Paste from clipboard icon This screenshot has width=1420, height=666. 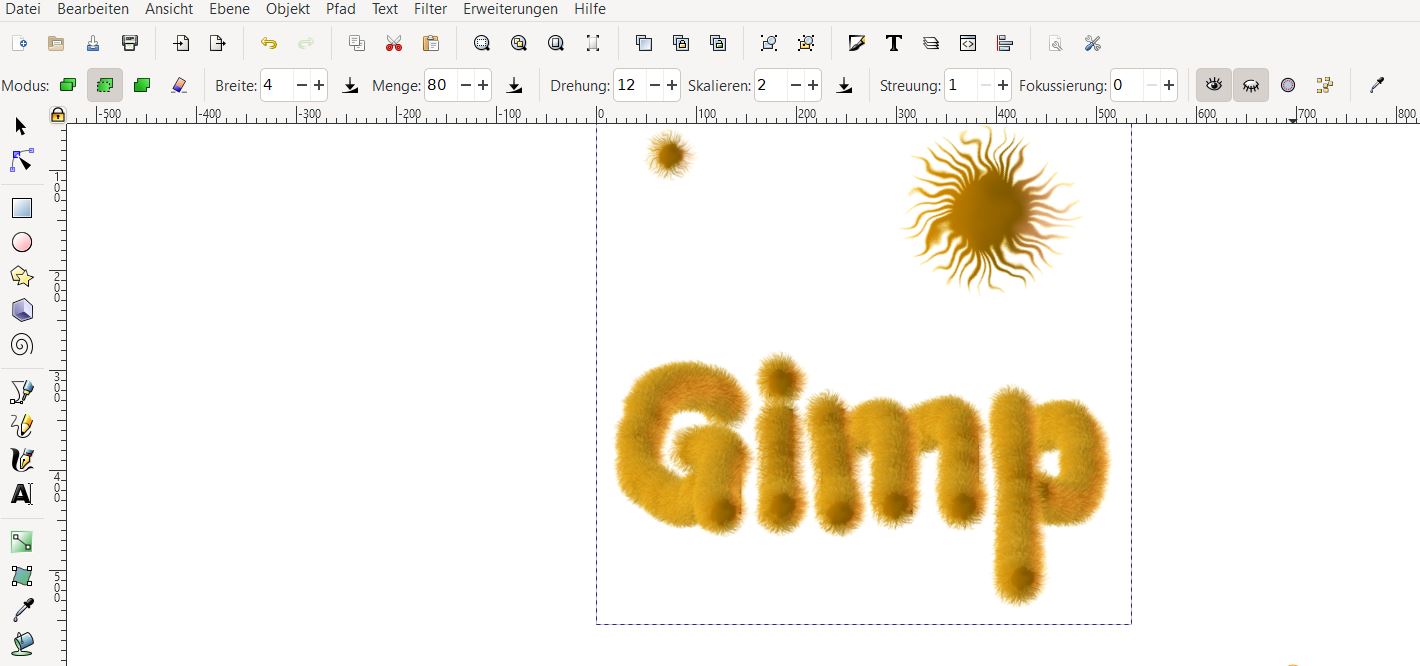click(x=431, y=43)
